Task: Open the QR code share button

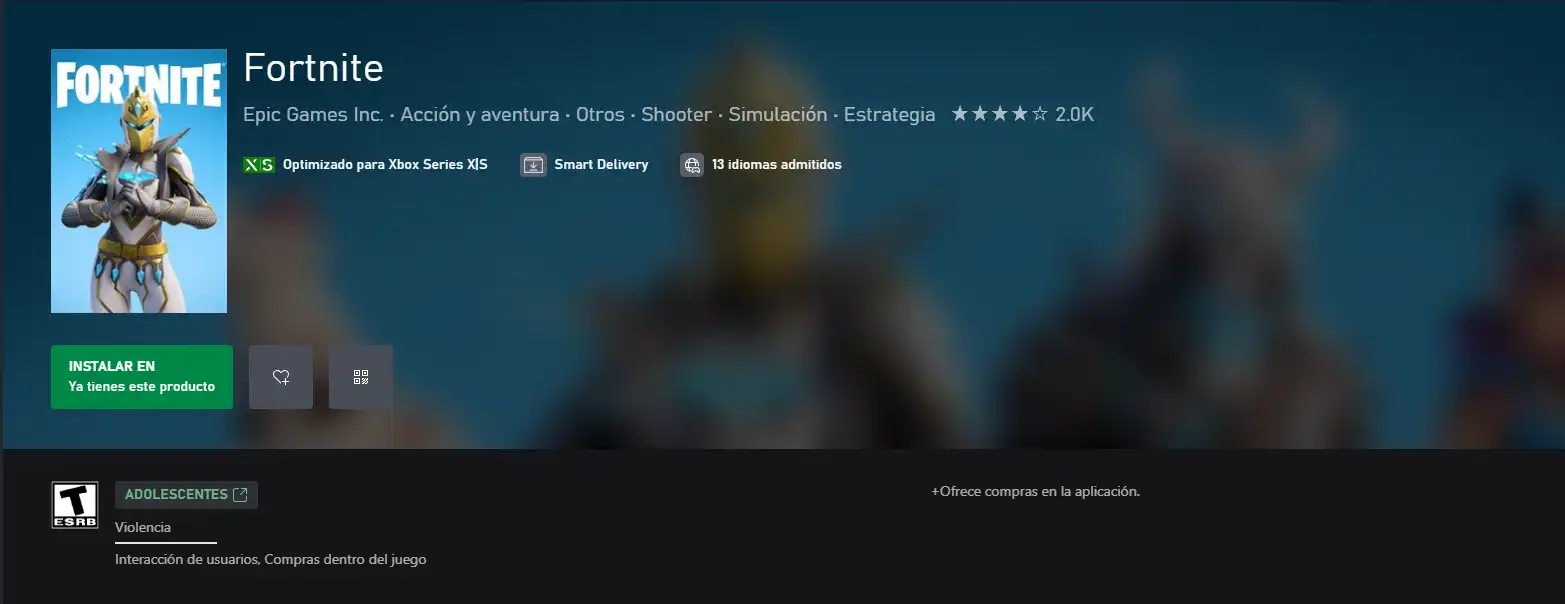Action: 361,377
